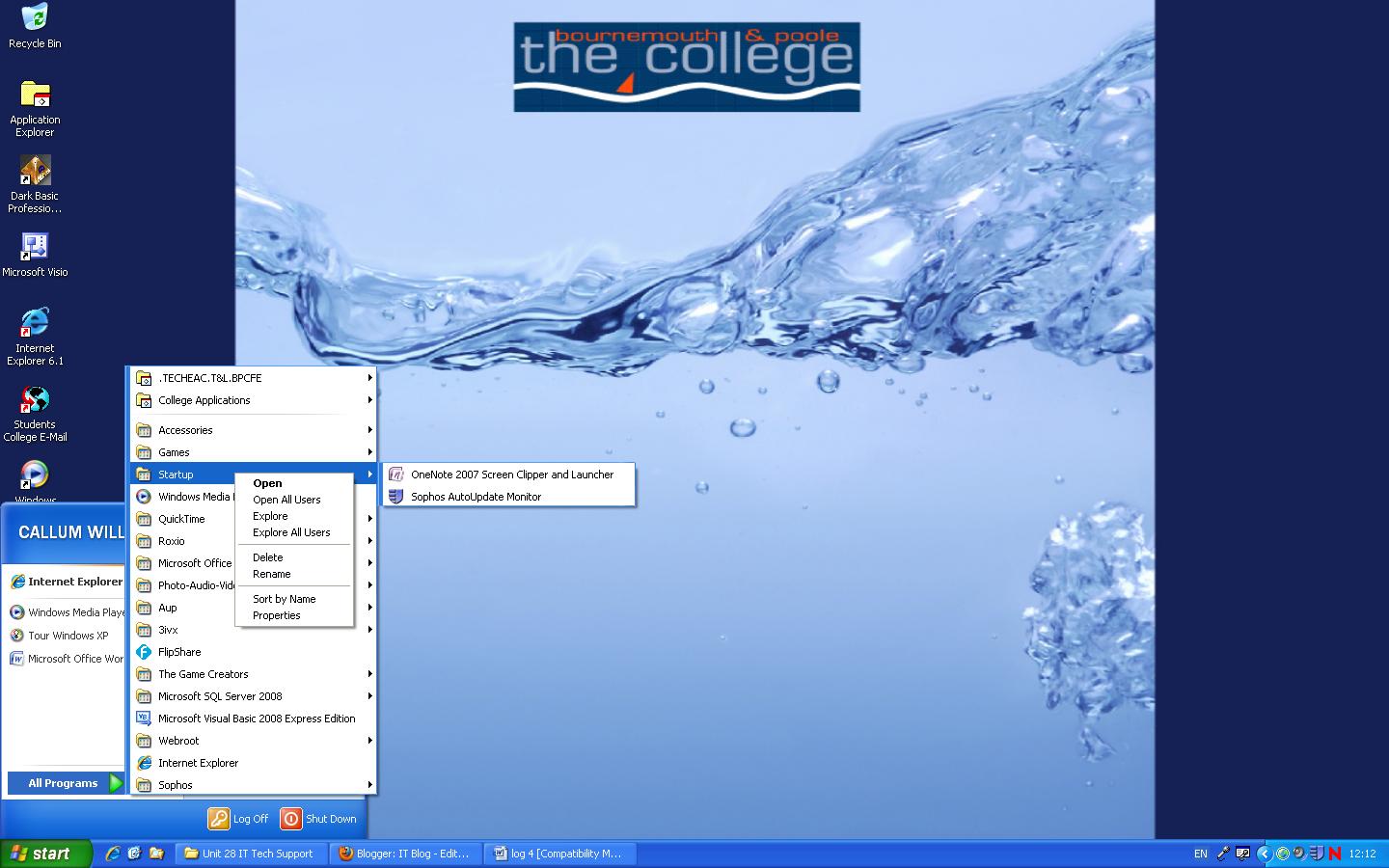Launch FlipShare from All Programs
The image size is (1389, 868).
[x=253, y=652]
